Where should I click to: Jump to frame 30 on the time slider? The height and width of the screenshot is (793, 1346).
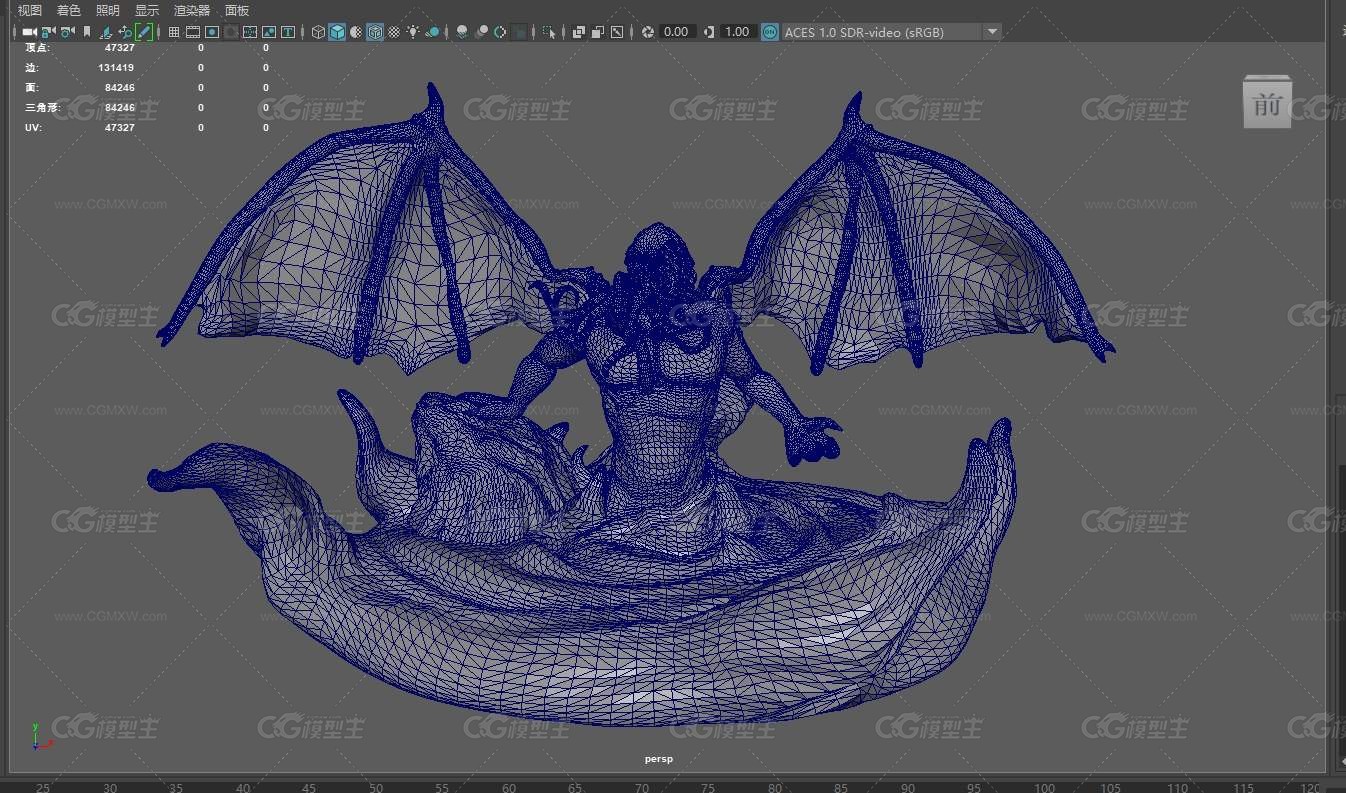110,787
